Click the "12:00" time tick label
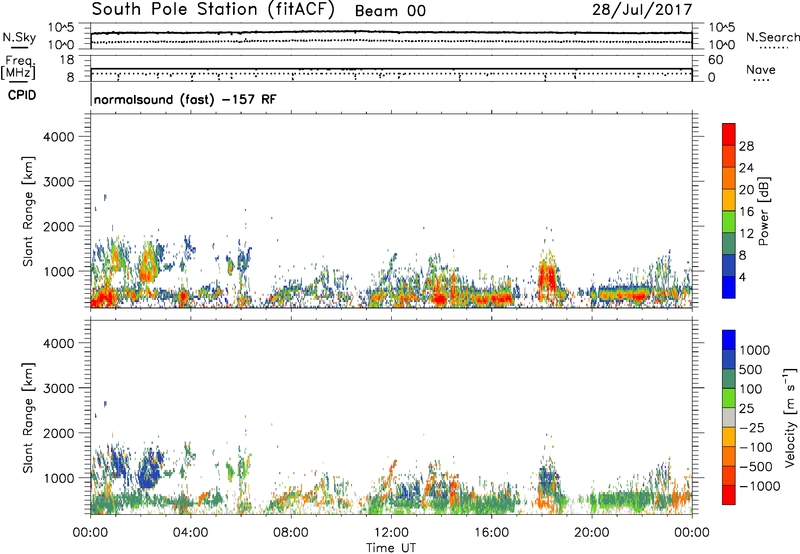The image size is (800, 554). click(x=391, y=533)
